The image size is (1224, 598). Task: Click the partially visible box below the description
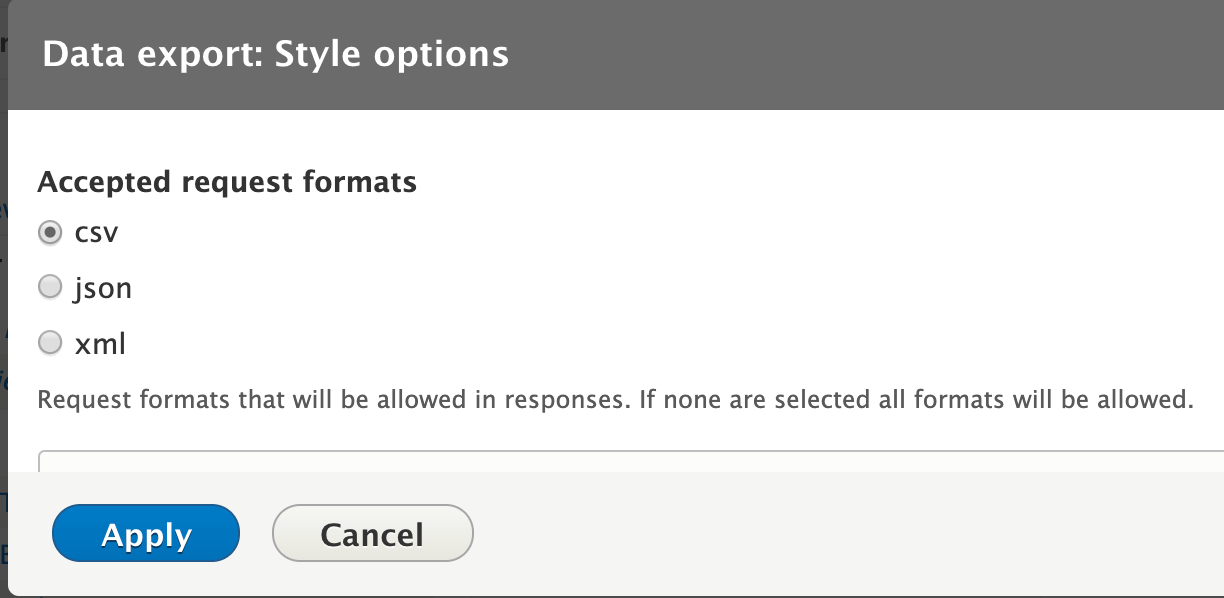(x=630, y=460)
